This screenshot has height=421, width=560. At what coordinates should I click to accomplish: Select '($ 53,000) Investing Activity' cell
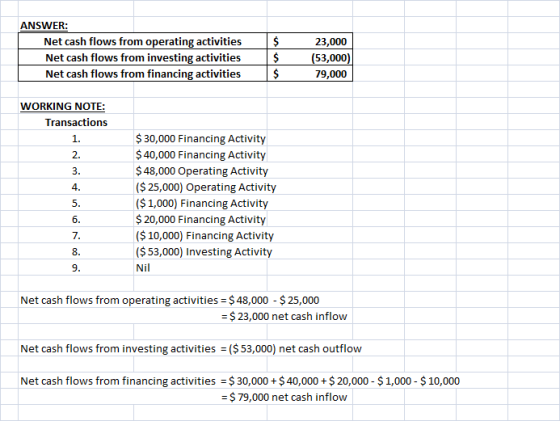tap(204, 252)
